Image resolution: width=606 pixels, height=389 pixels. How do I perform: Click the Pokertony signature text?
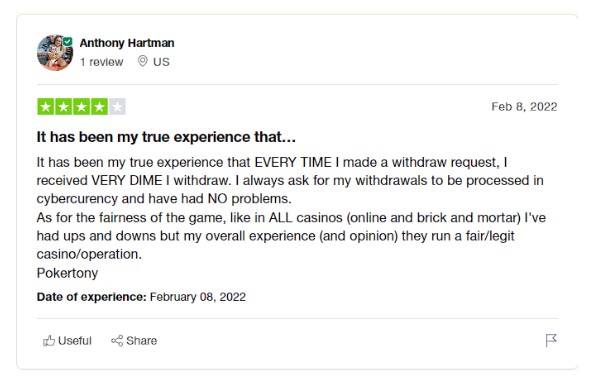coord(67,273)
